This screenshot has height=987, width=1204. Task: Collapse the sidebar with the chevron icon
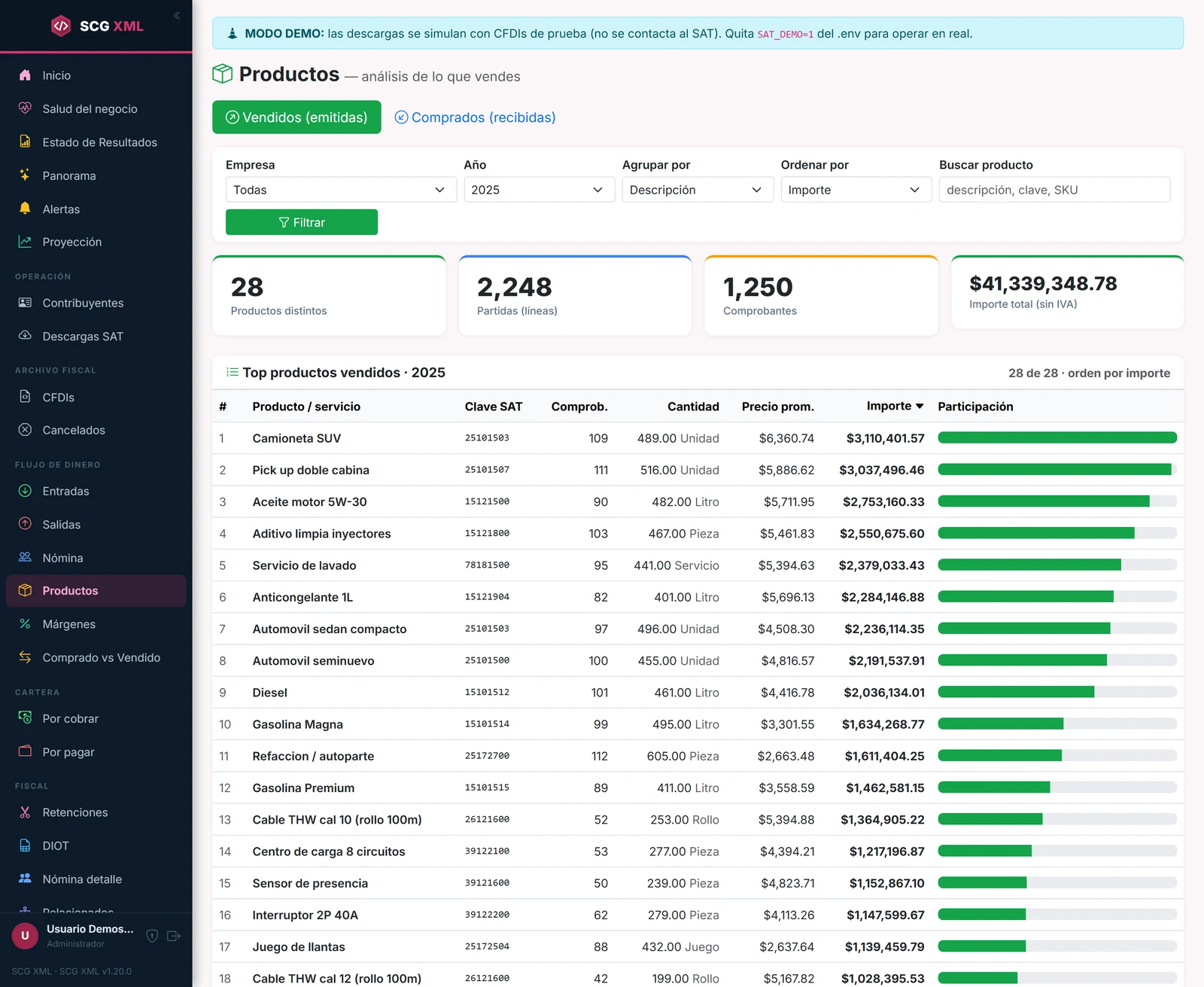[177, 15]
